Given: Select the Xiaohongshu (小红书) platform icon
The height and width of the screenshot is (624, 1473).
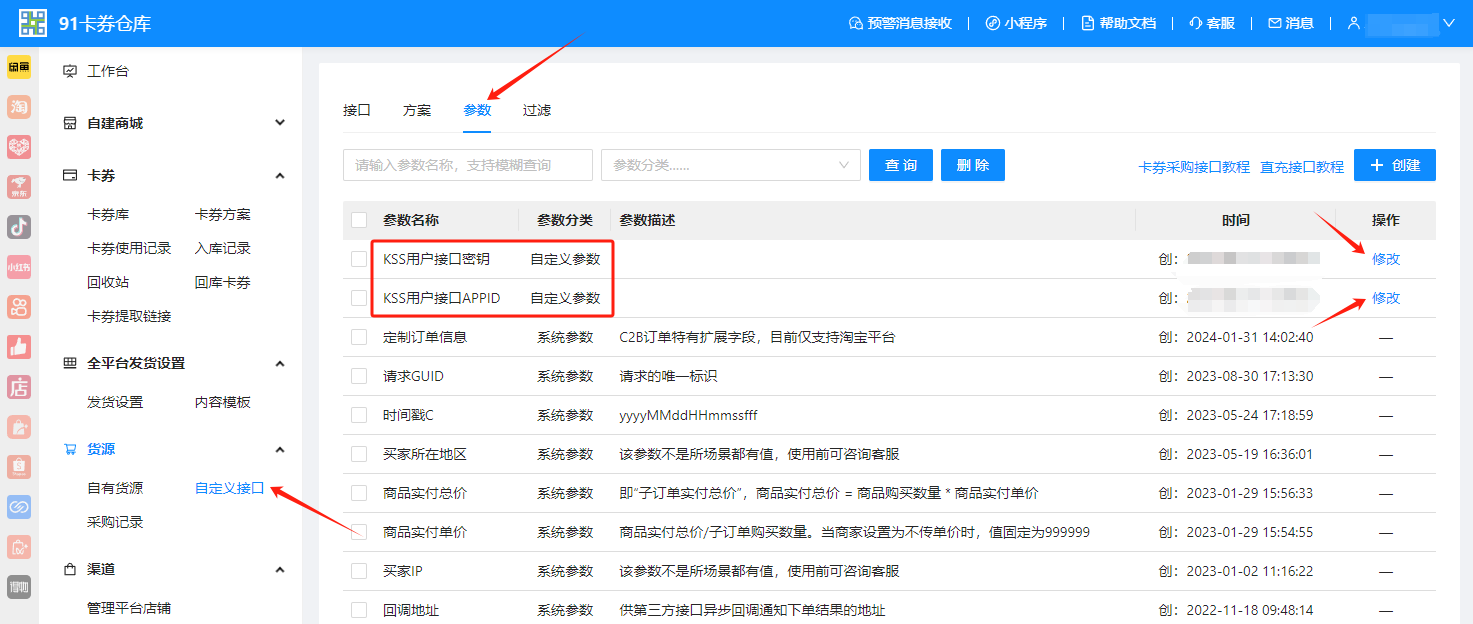Looking at the screenshot, I should point(19,267).
